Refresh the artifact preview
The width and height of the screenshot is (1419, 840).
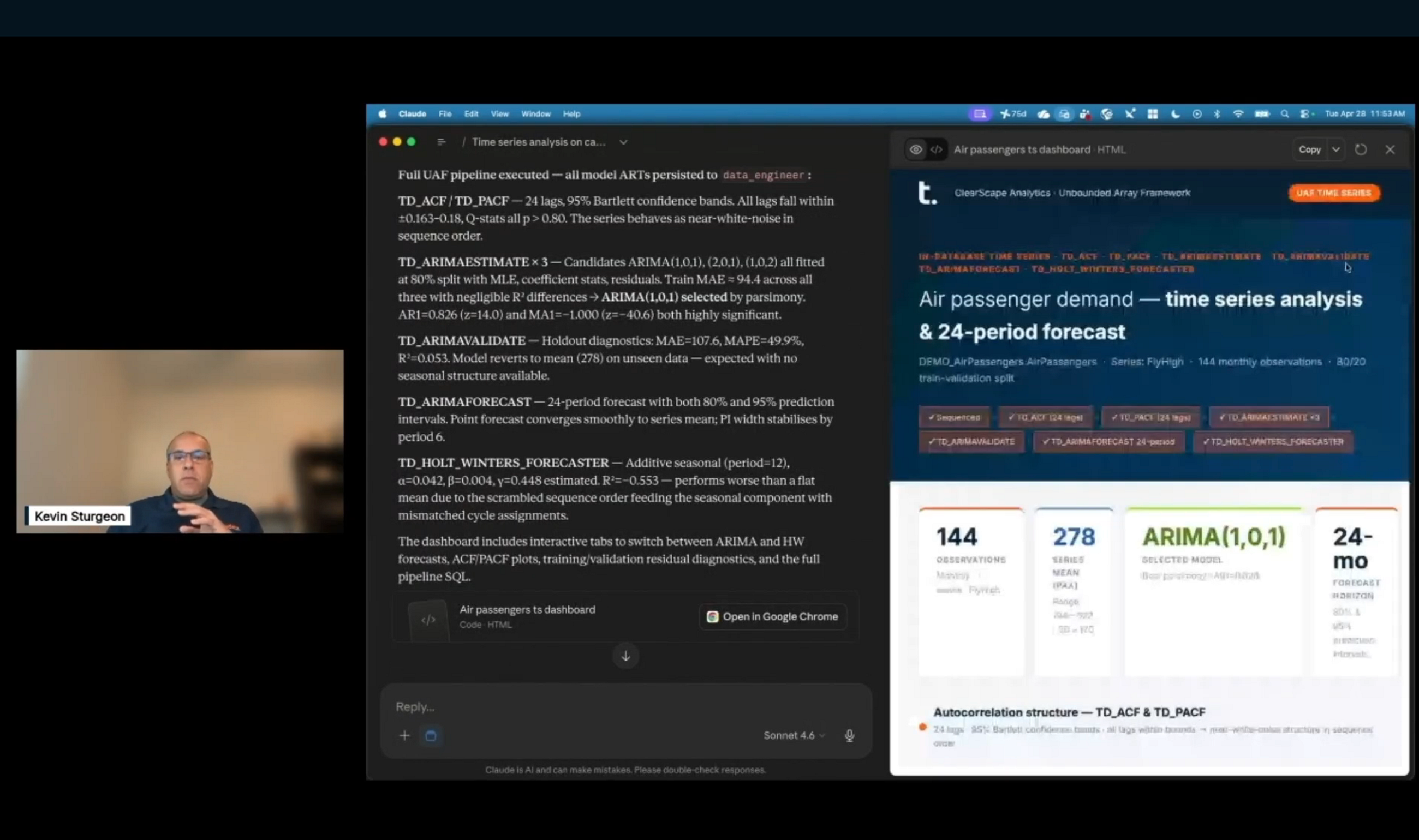point(1360,149)
